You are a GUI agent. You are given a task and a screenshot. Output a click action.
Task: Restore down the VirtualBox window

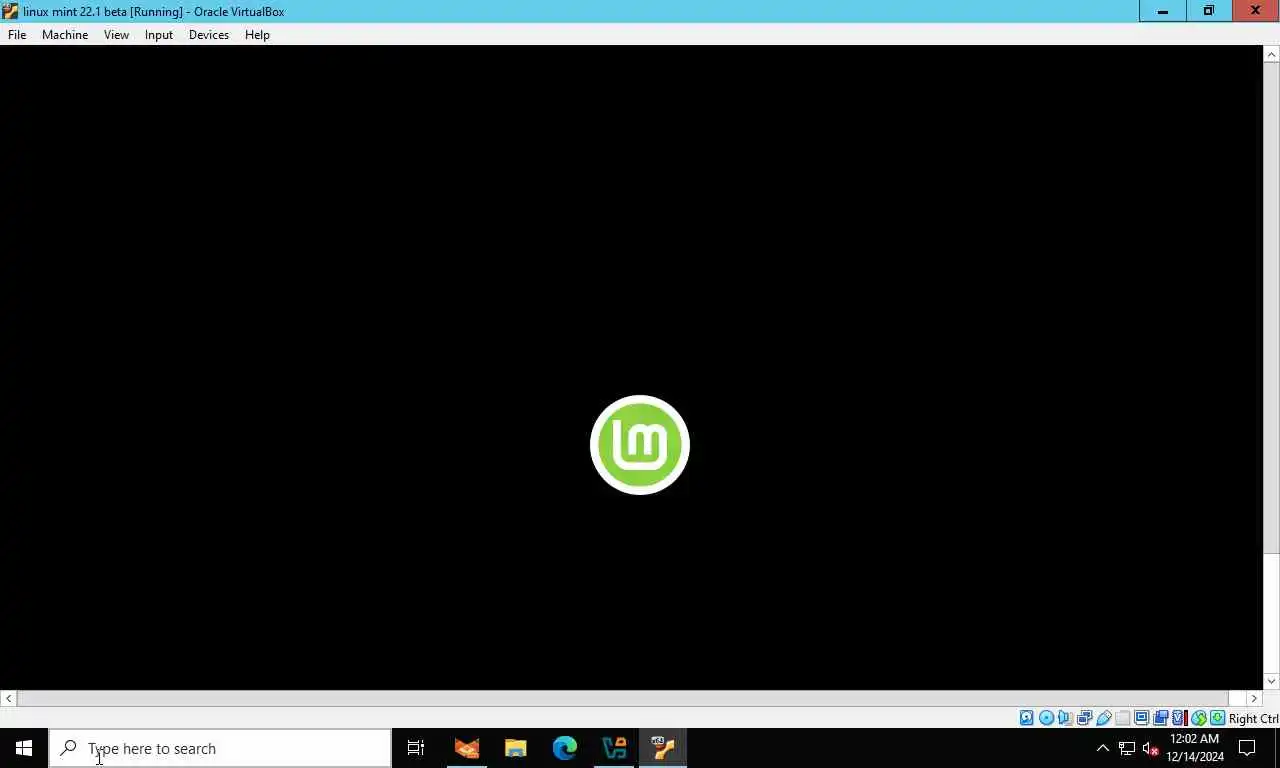click(1209, 11)
